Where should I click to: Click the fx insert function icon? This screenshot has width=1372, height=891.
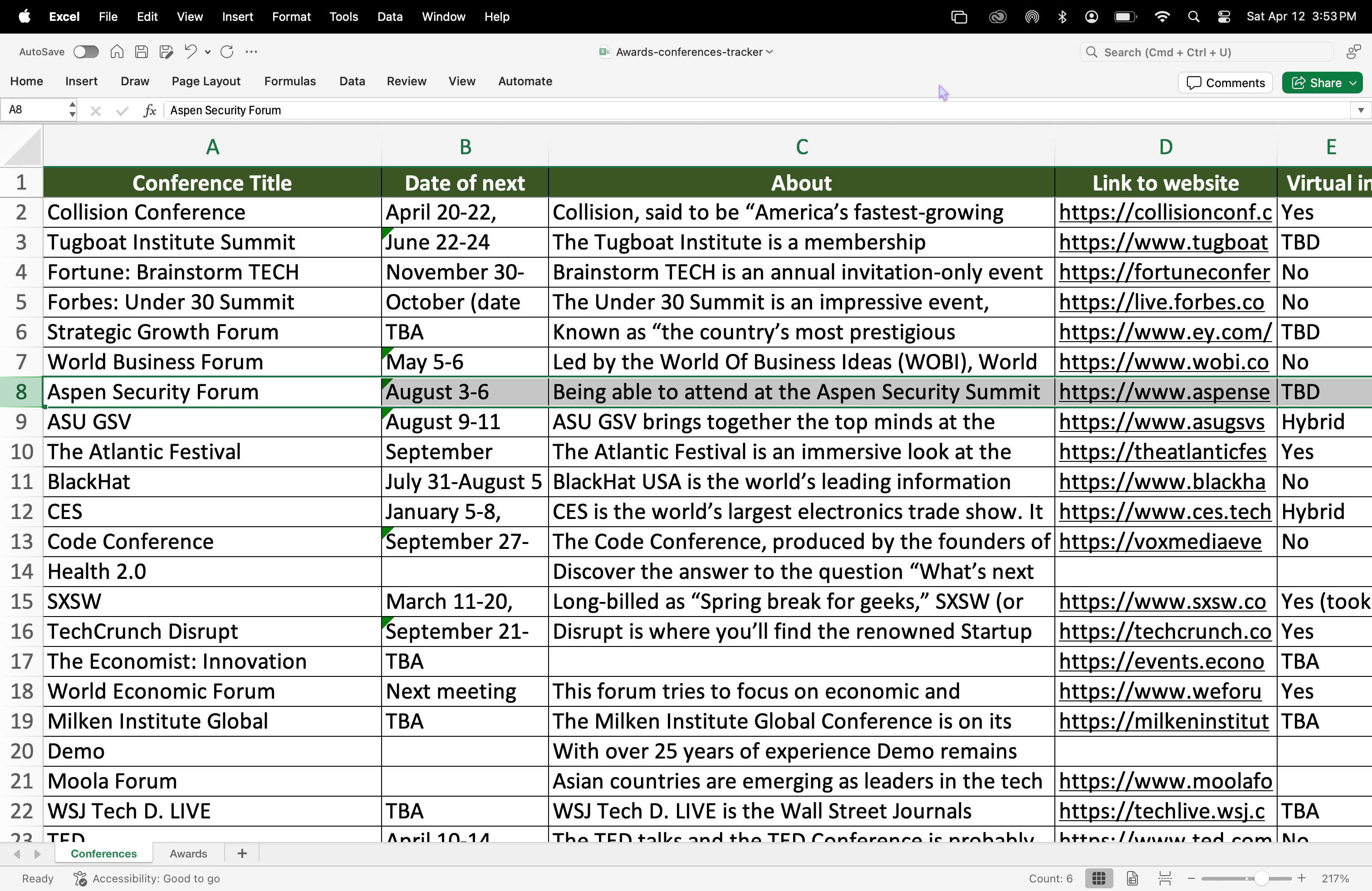[x=149, y=110]
